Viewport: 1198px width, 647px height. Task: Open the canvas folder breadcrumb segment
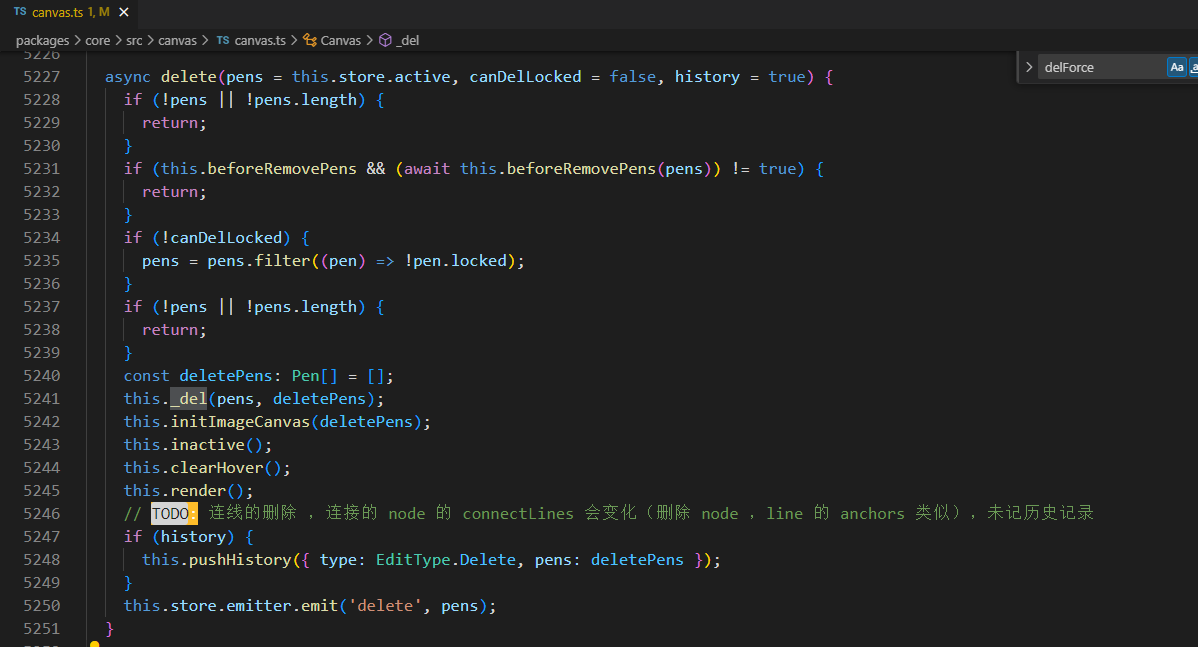click(177, 40)
